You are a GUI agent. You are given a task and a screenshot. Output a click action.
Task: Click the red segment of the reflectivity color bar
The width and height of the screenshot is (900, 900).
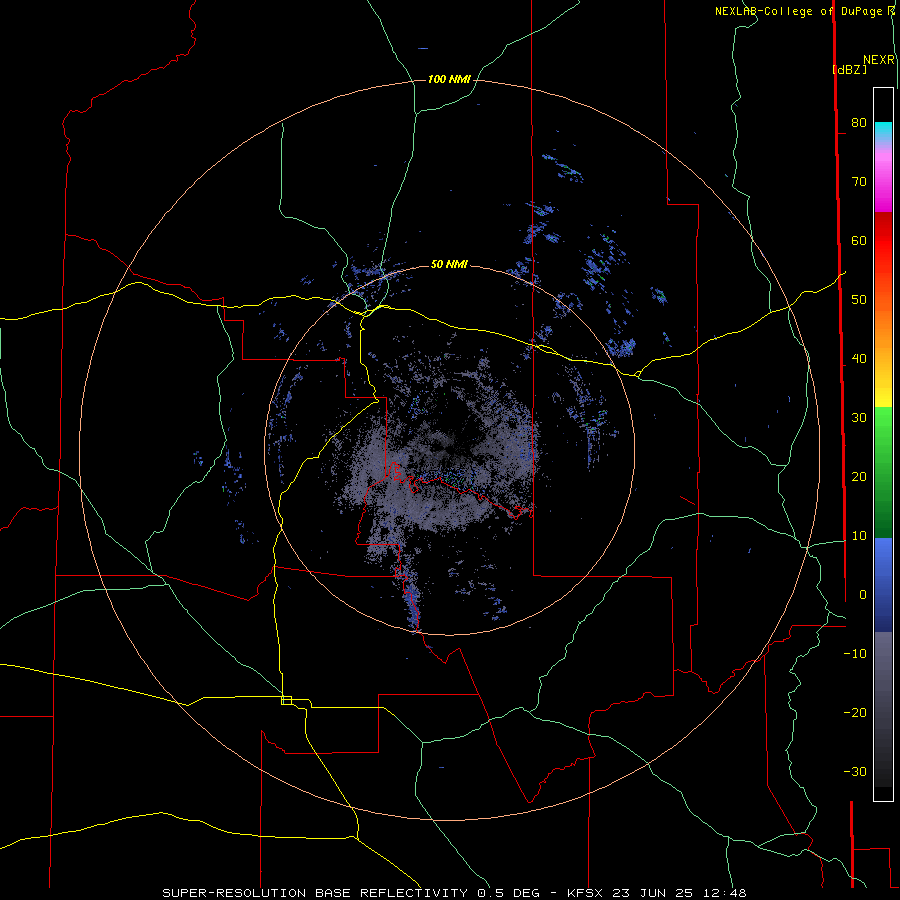pyautogui.click(x=883, y=241)
